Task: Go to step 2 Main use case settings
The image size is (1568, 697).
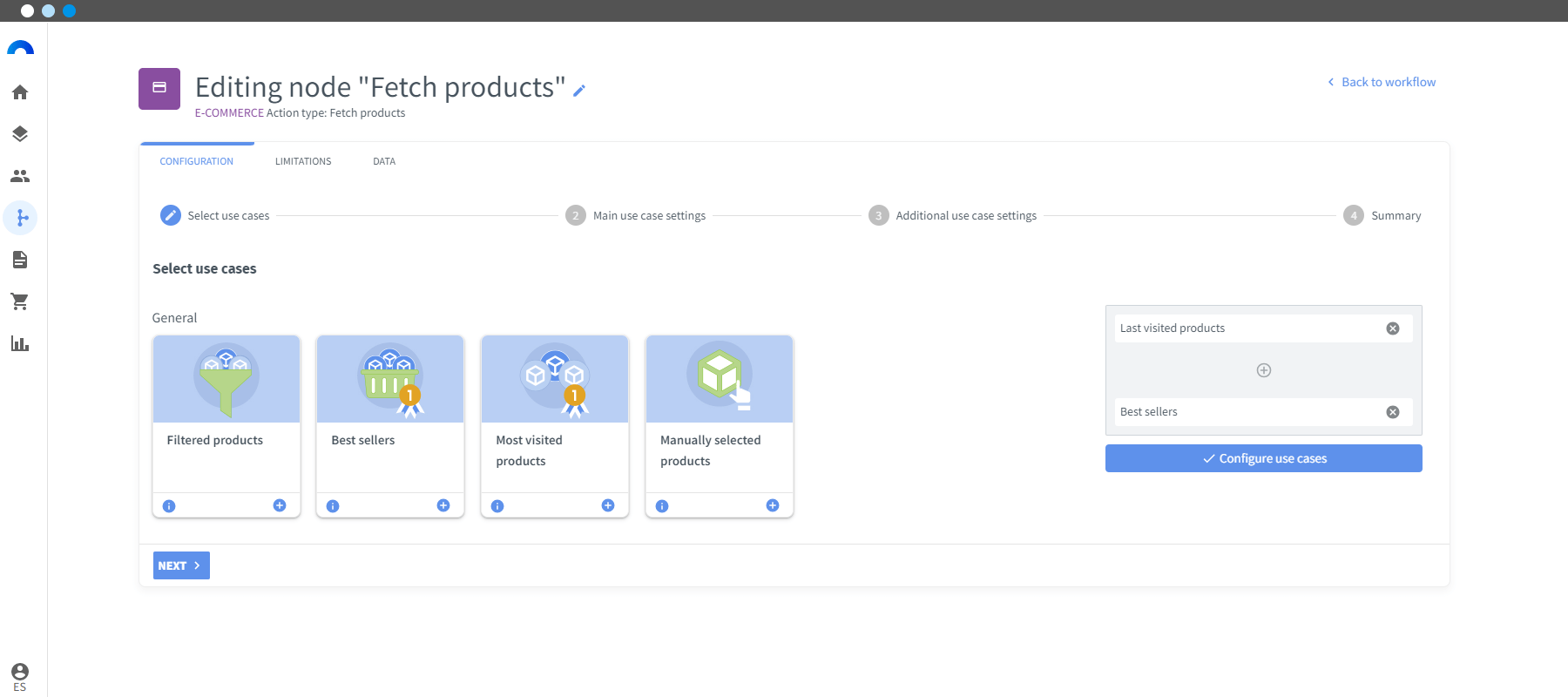Action: 636,215
